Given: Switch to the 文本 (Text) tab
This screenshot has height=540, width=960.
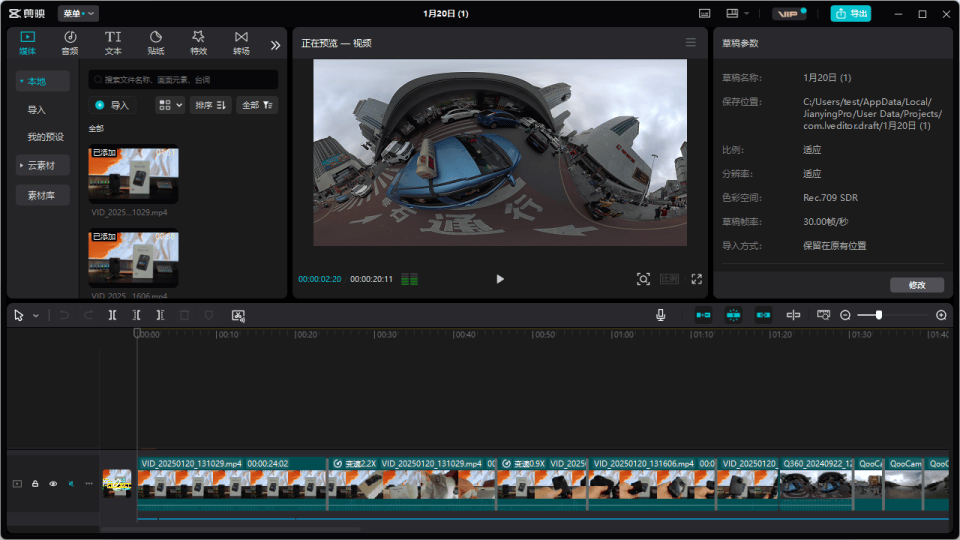Looking at the screenshot, I should (113, 42).
